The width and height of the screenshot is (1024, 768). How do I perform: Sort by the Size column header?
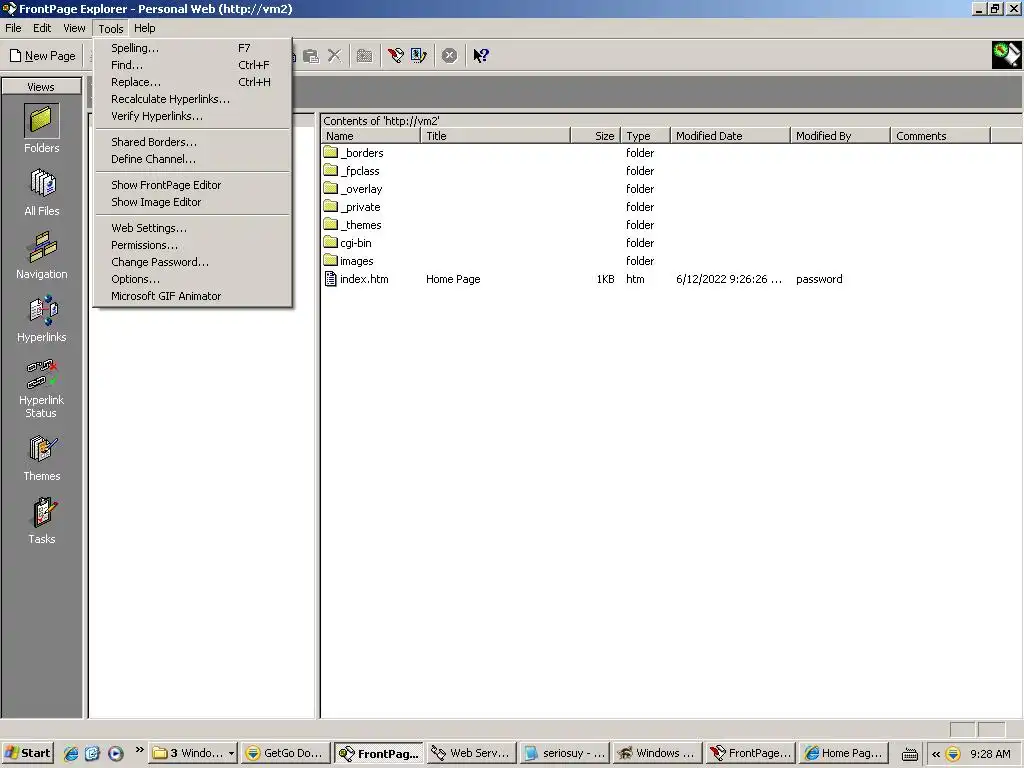tap(596, 136)
